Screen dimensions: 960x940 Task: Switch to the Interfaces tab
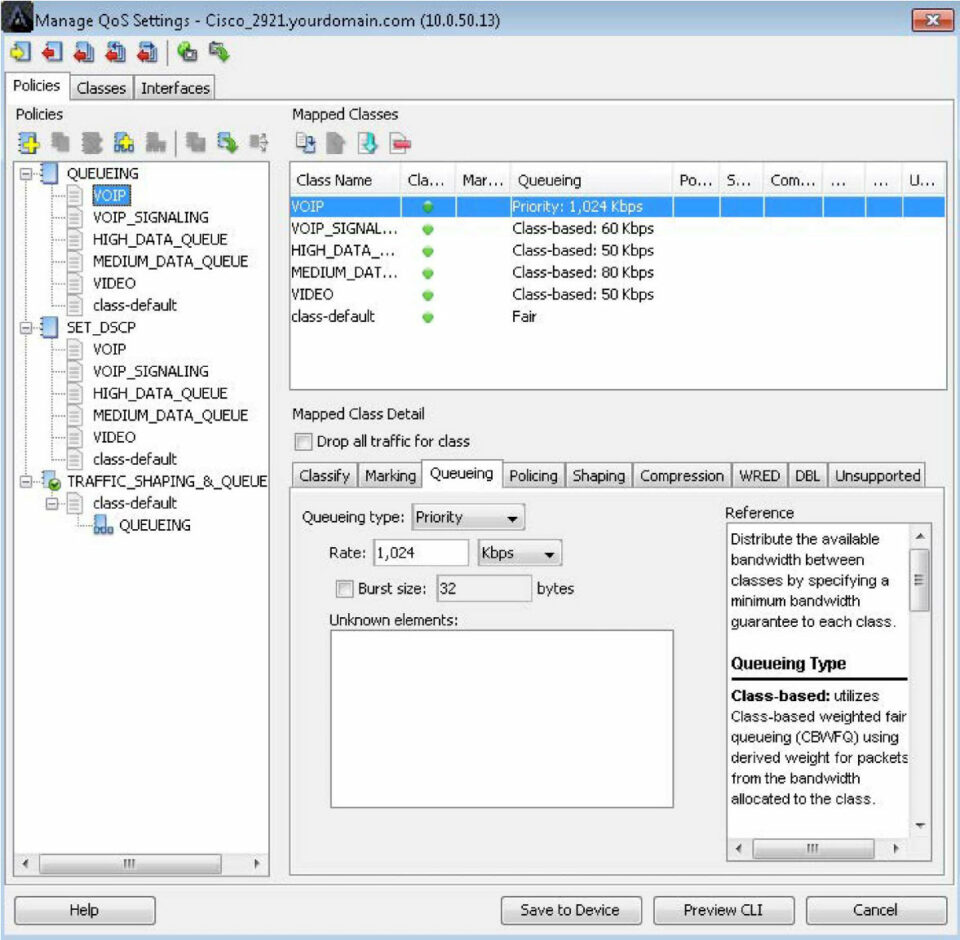(x=175, y=87)
